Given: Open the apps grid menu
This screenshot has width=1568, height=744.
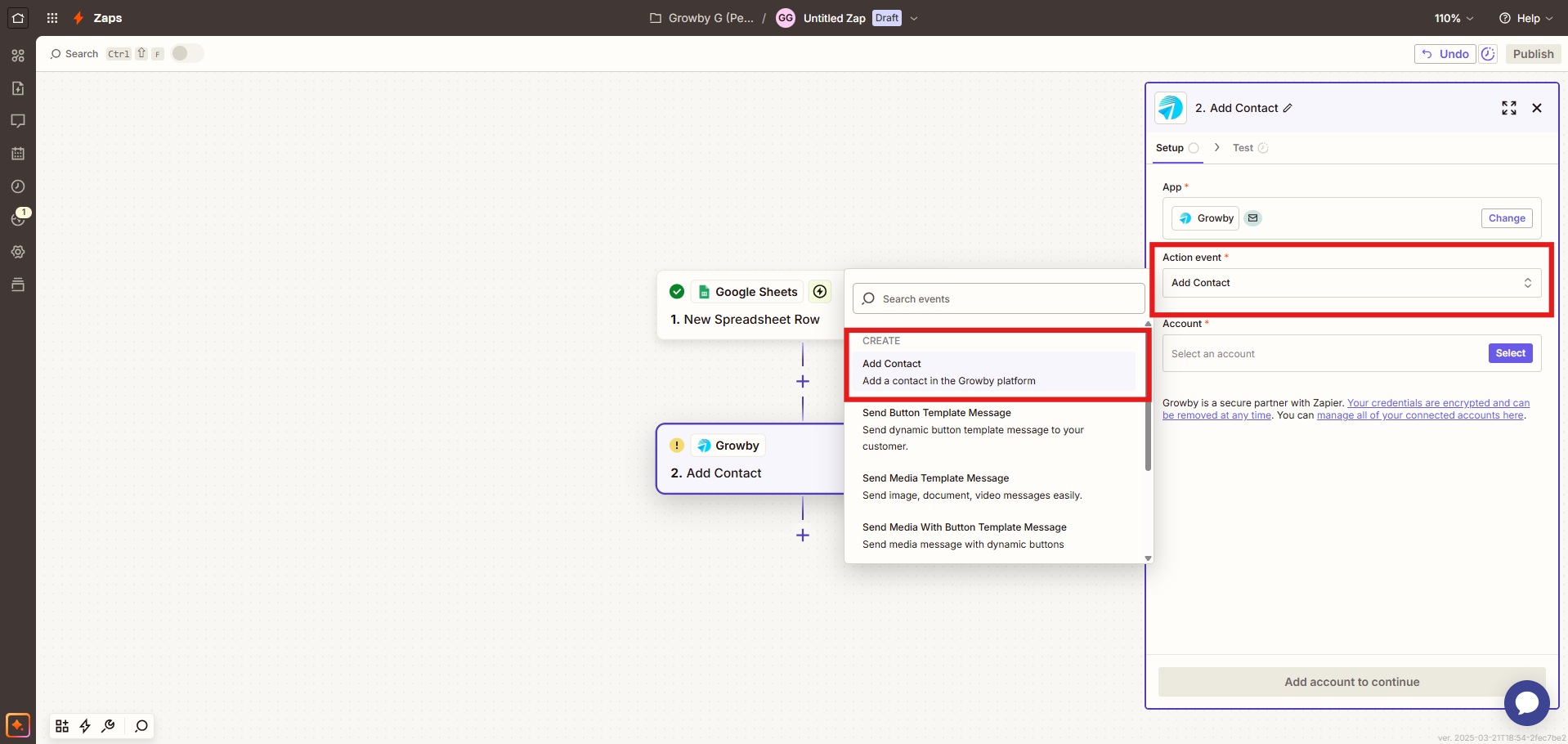Looking at the screenshot, I should click(x=52, y=18).
